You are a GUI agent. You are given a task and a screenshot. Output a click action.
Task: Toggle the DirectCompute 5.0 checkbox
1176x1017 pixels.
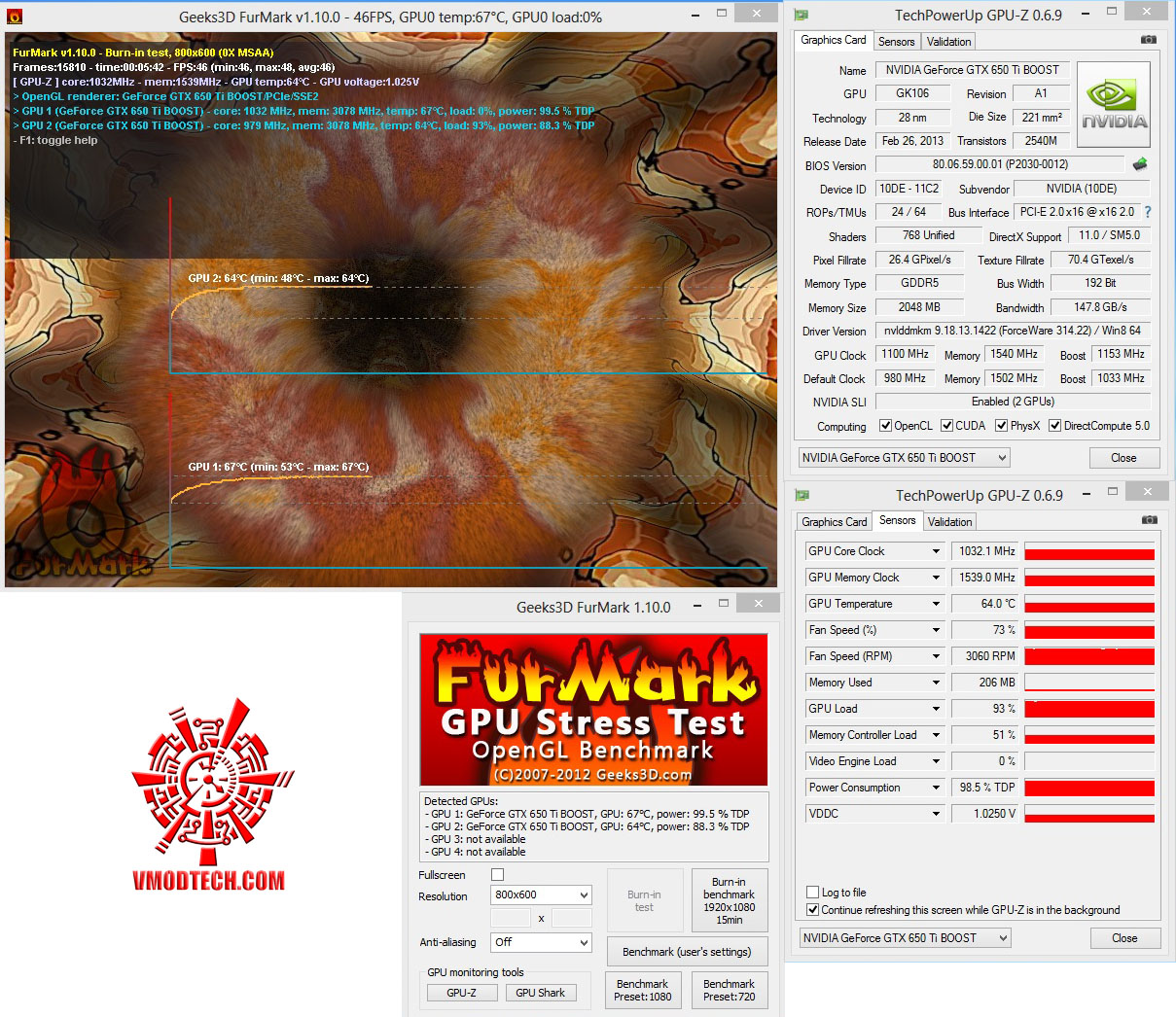coord(1054,426)
